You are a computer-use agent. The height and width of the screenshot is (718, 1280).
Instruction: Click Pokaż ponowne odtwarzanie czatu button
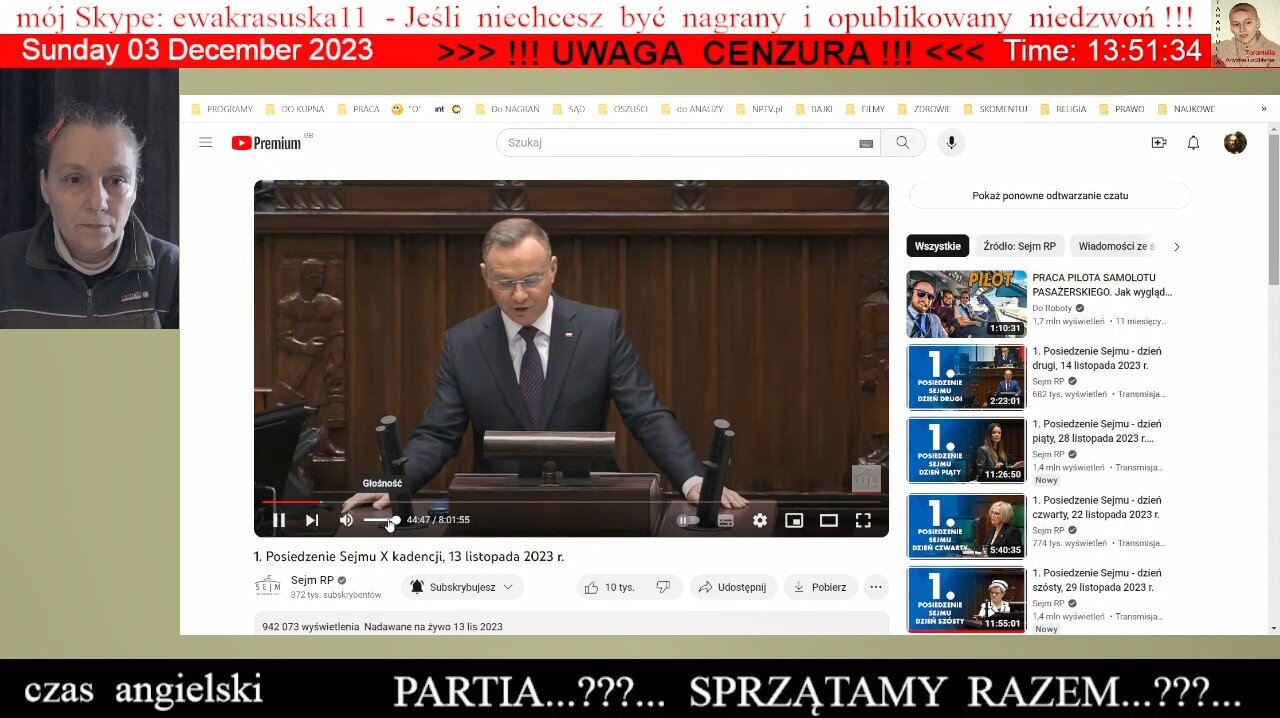[1050, 196]
